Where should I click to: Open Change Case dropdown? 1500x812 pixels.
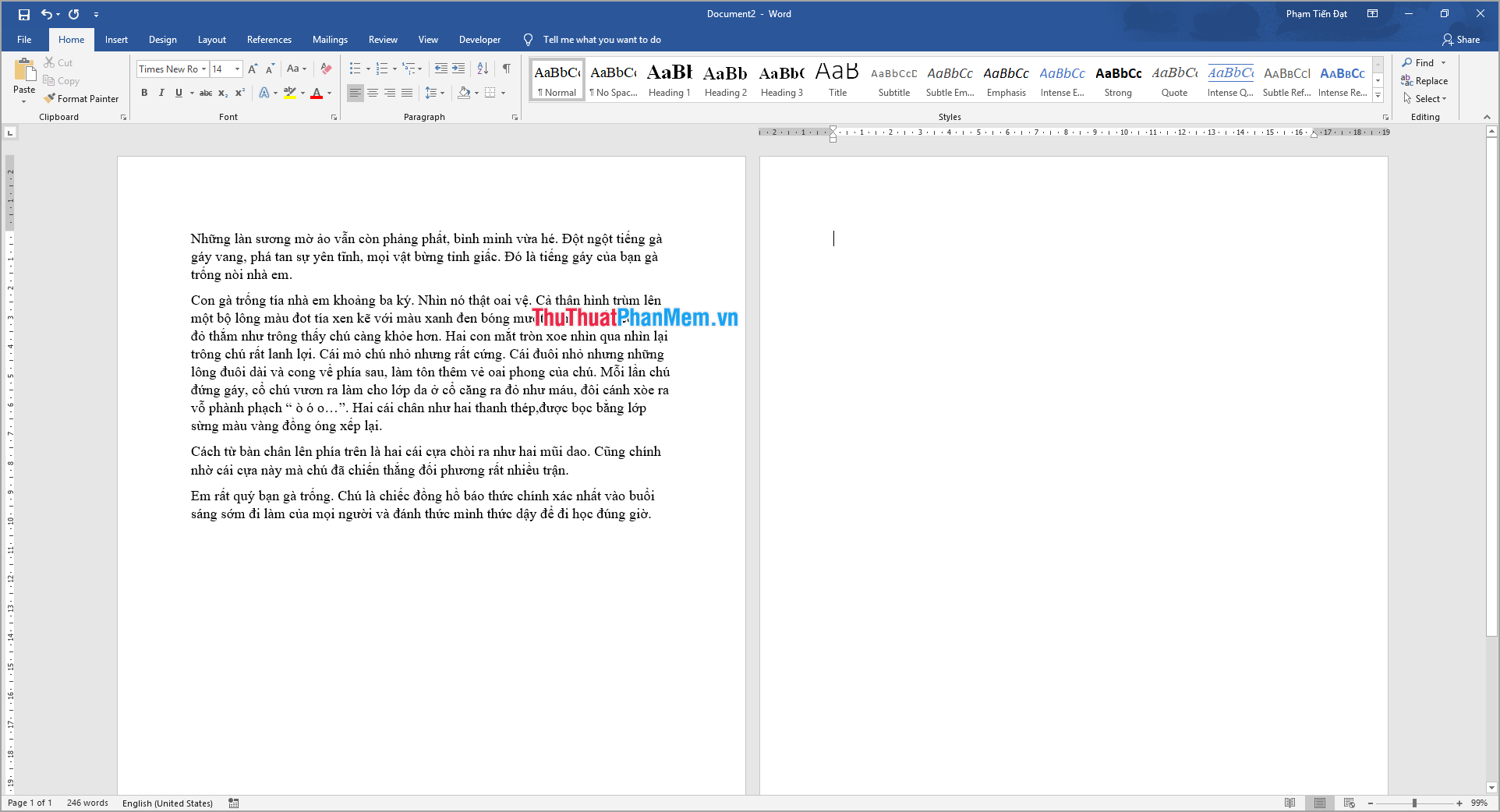[x=296, y=69]
